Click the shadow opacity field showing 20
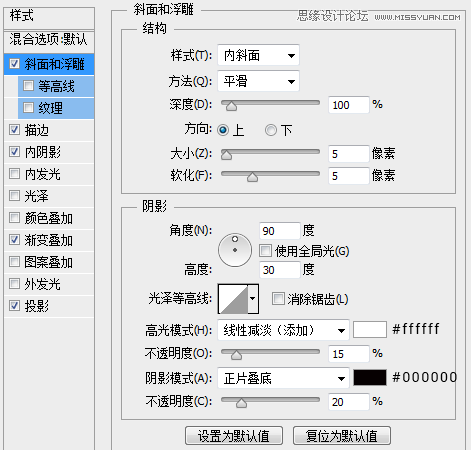 349,402
